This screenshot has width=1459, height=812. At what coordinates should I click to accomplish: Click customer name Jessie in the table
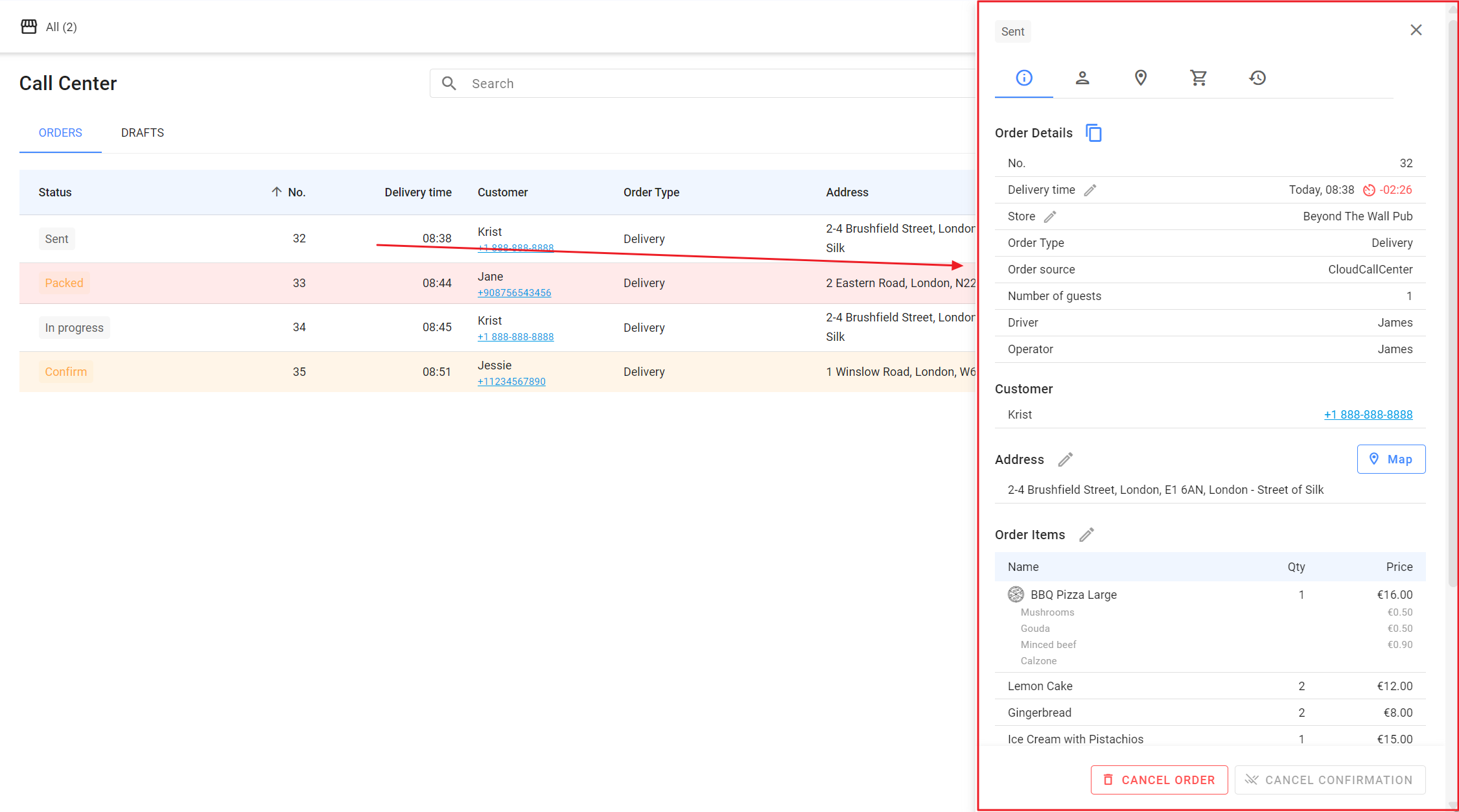click(x=495, y=365)
